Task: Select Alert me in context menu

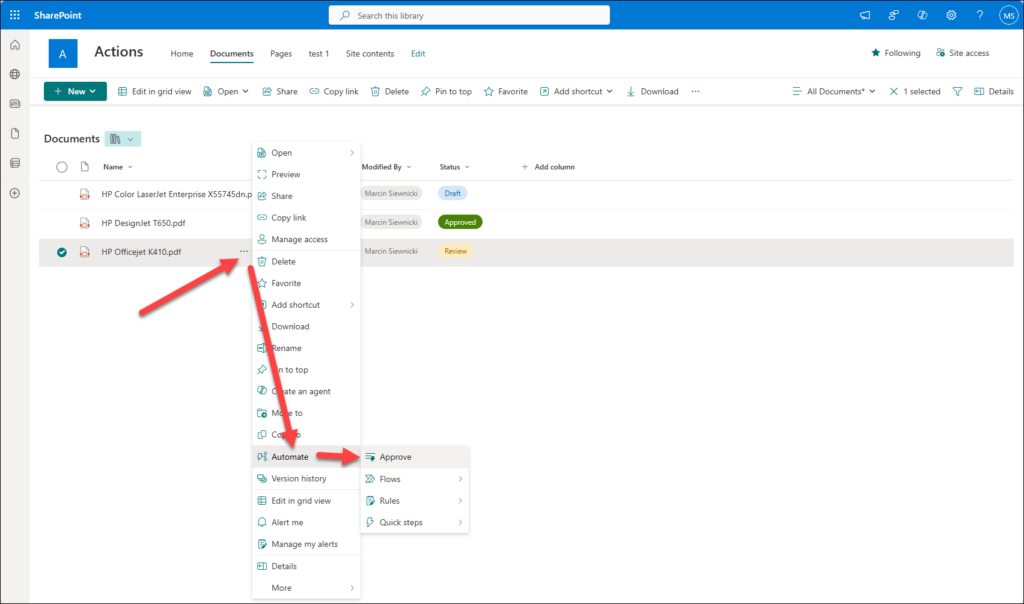Action: click(x=306, y=522)
